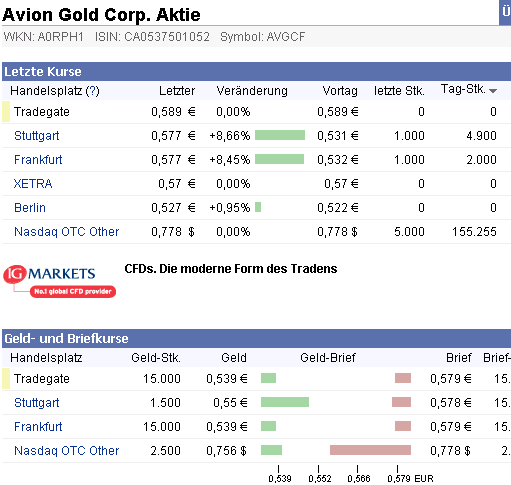Click the Avion Gold Corp. Aktie title
The width and height of the screenshot is (511, 485).
(x=101, y=15)
